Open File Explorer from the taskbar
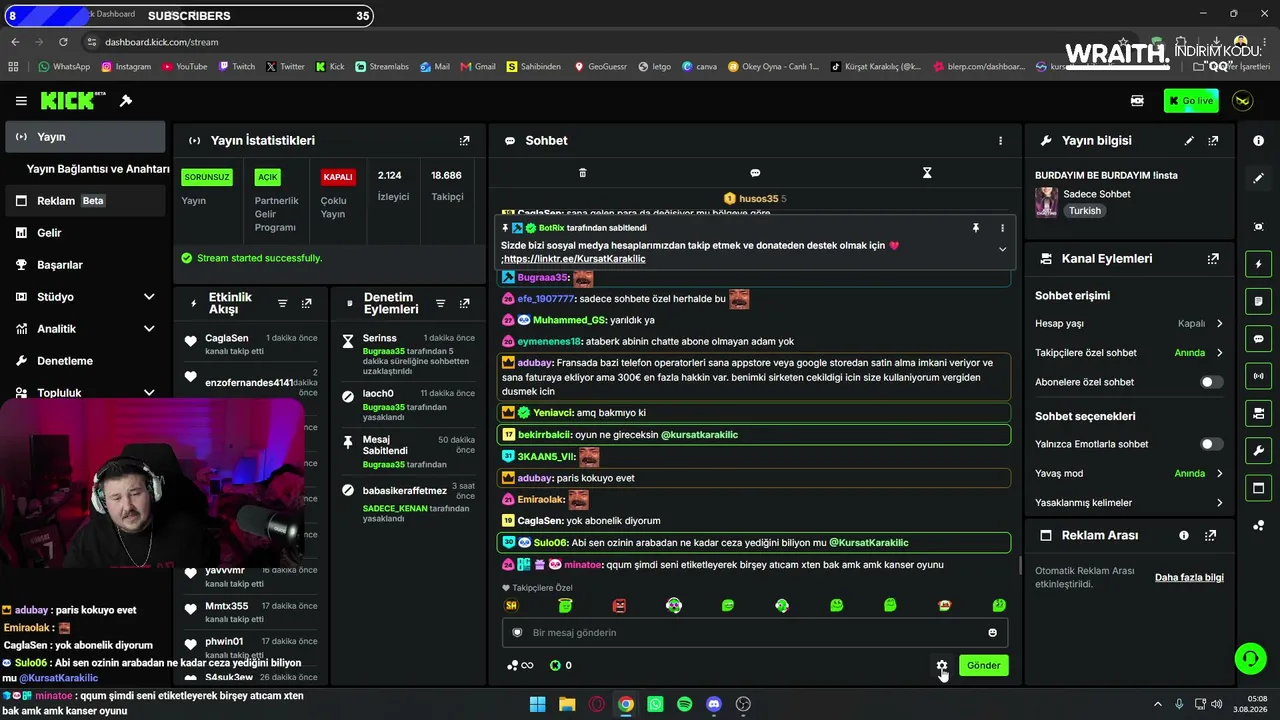Image resolution: width=1280 pixels, height=720 pixels. click(567, 704)
